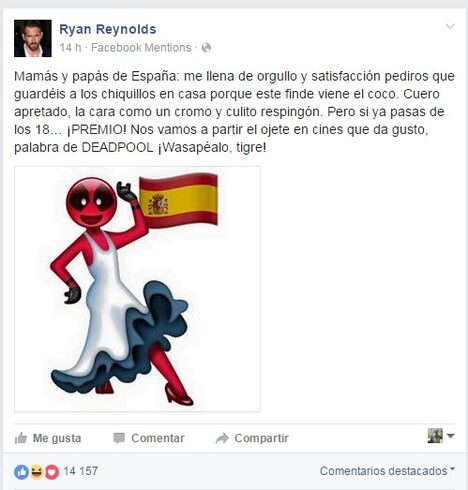
Task: Click the Me gusta text label
Action: [57, 438]
